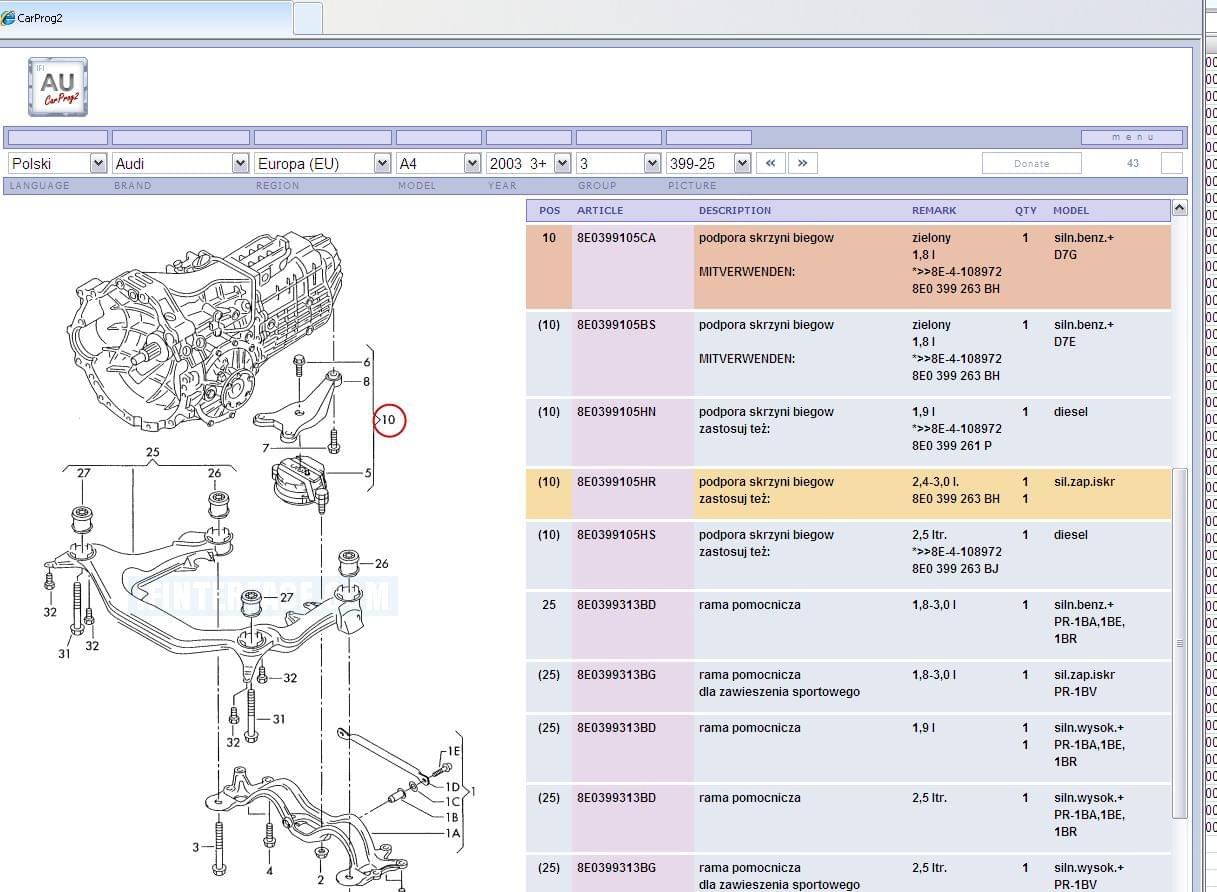1217x892 pixels.
Task: Select article 8E0399313BD with remark 1,8-3,0 l
Action: coord(616,605)
